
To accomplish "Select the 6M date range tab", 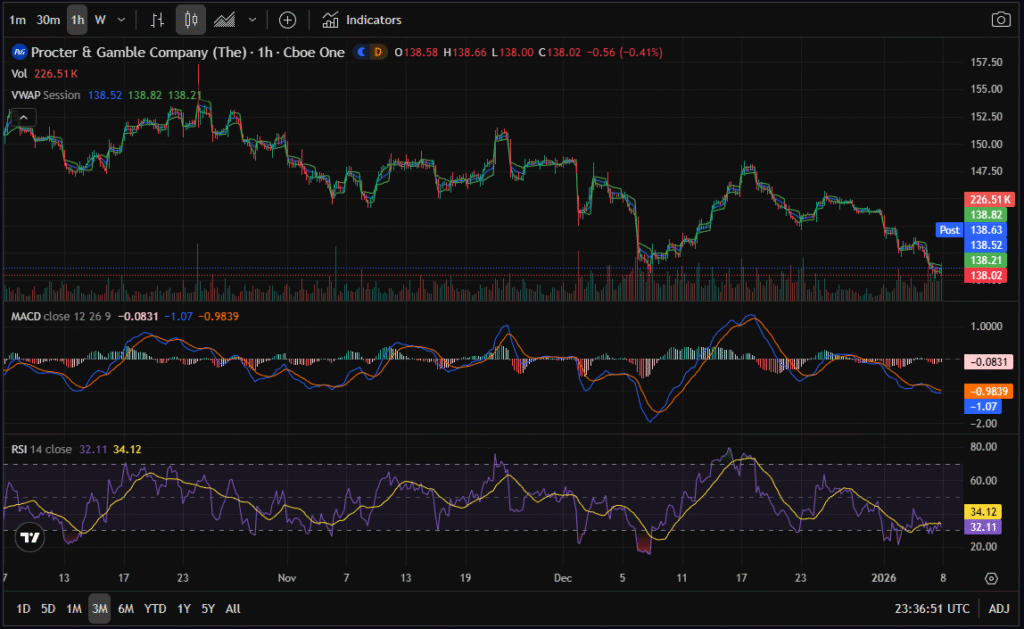I will click(126, 608).
